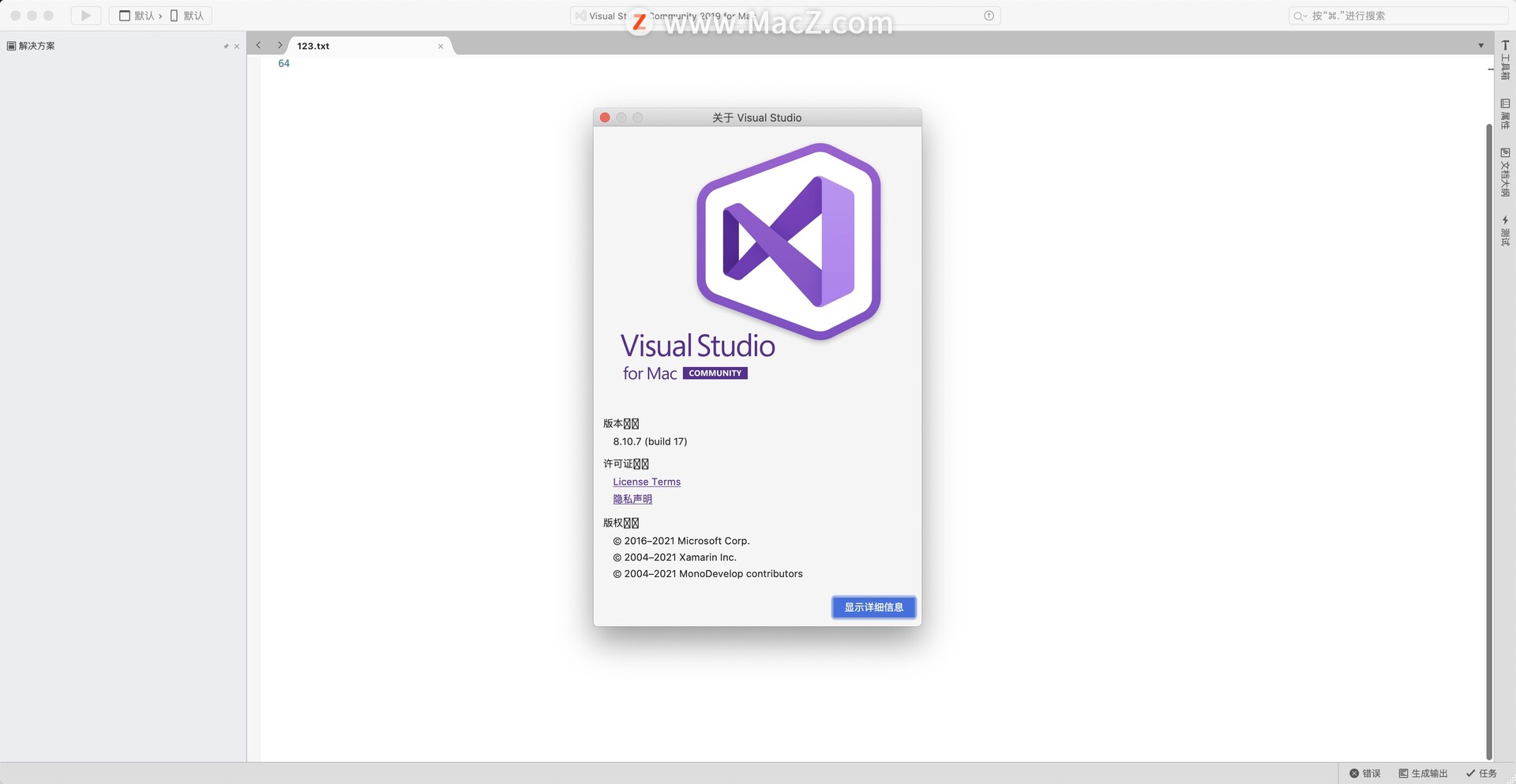Click the 关于 Visual Studio dialog title
Image resolution: width=1516 pixels, height=784 pixels.
pos(756,118)
